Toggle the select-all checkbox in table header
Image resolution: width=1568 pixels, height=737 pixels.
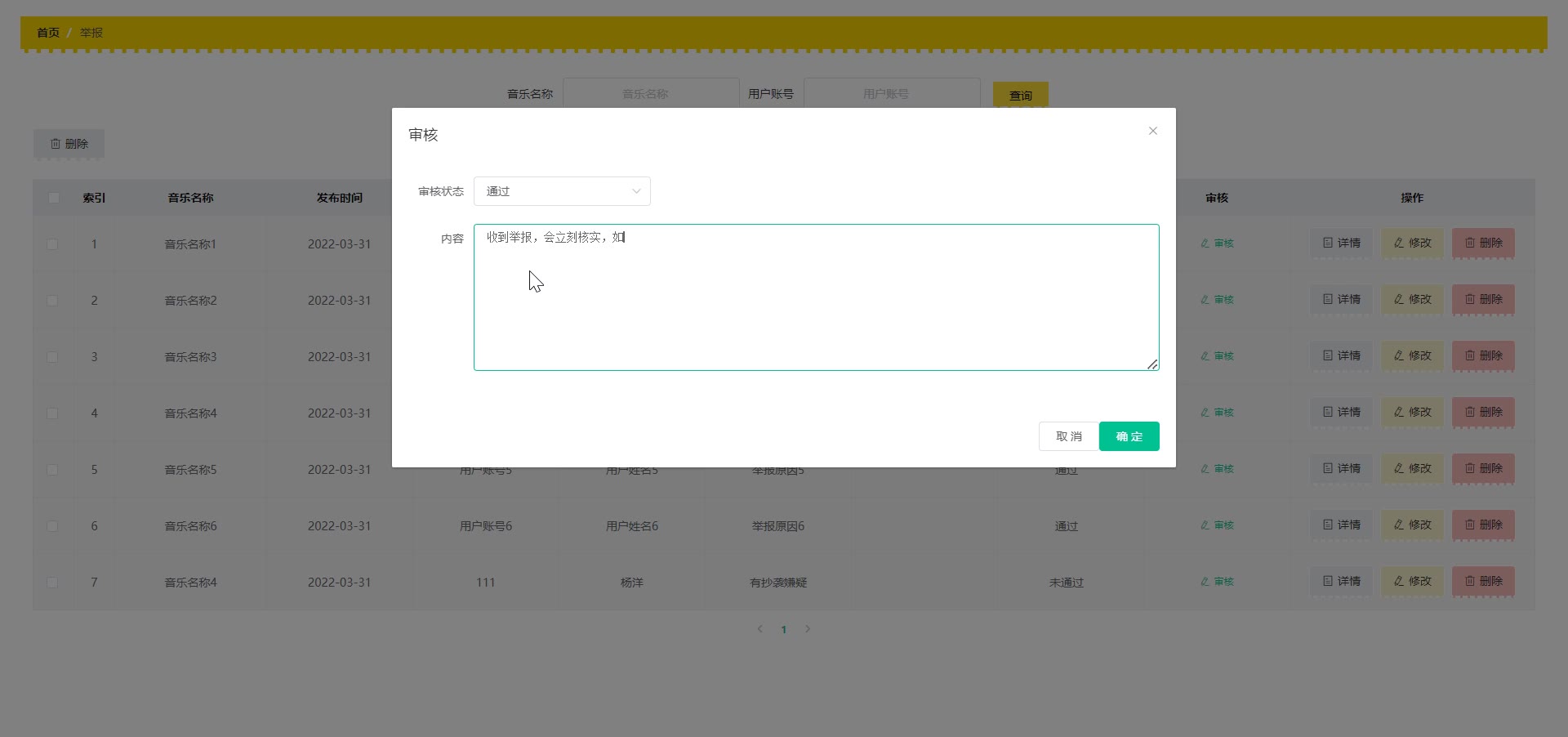(54, 198)
